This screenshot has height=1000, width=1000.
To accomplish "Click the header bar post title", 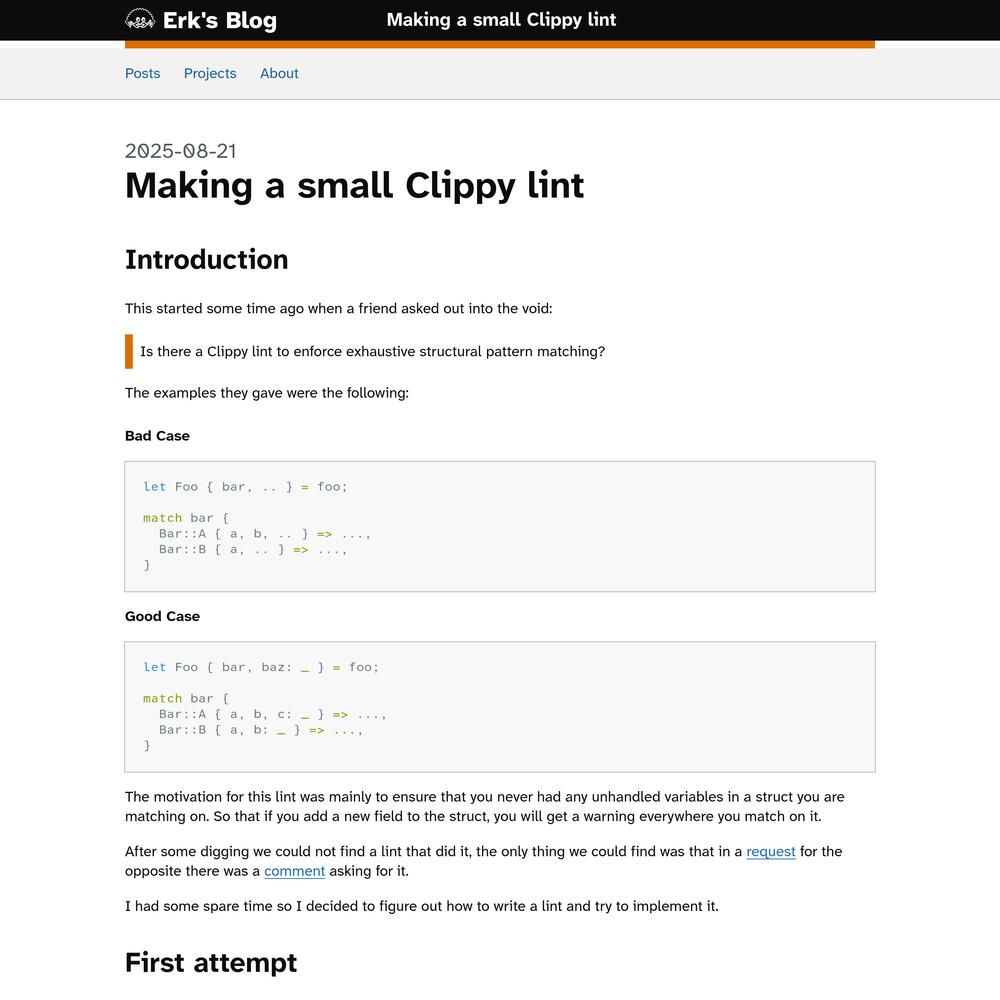I will pos(501,20).
